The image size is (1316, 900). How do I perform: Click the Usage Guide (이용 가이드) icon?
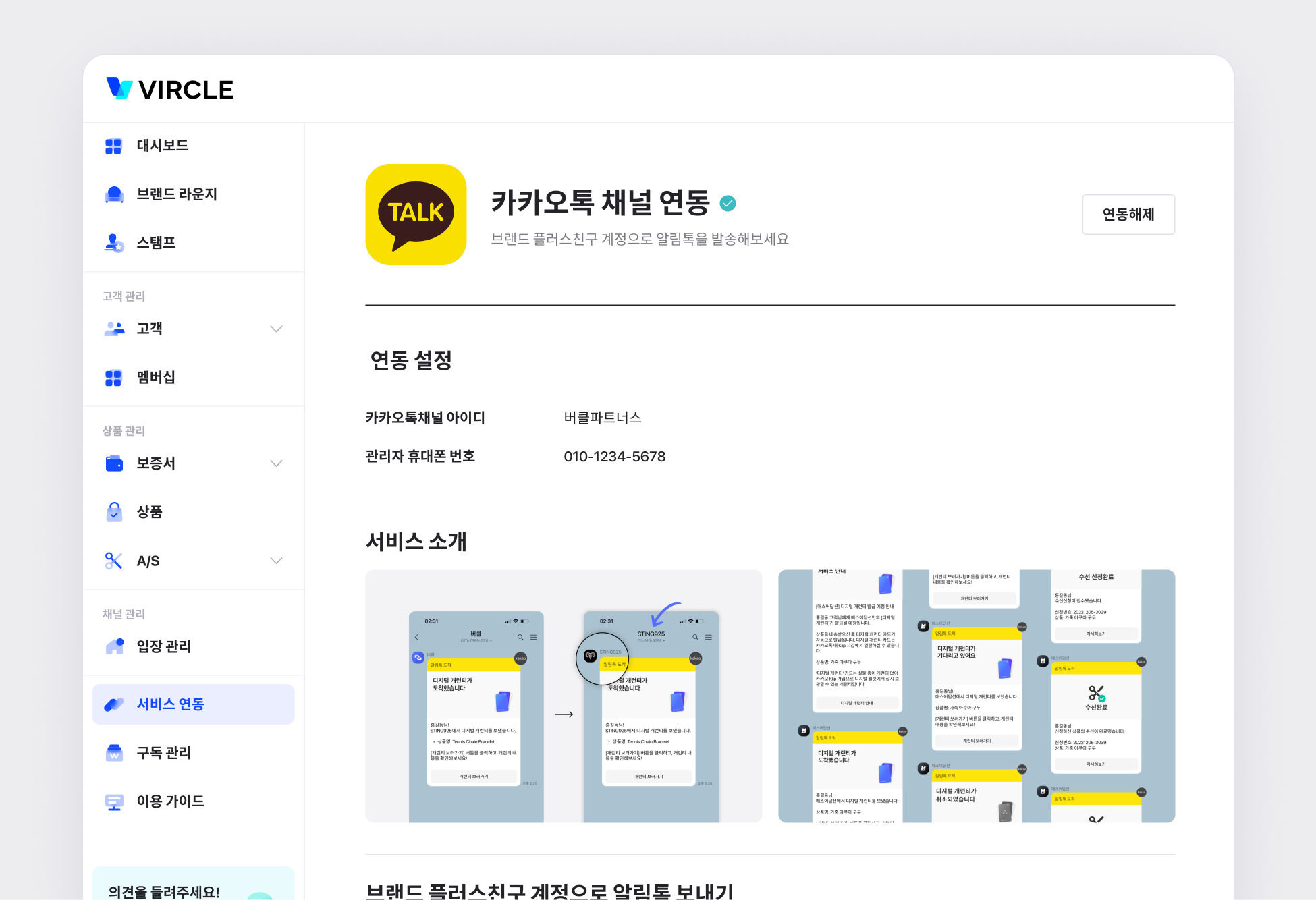[114, 801]
